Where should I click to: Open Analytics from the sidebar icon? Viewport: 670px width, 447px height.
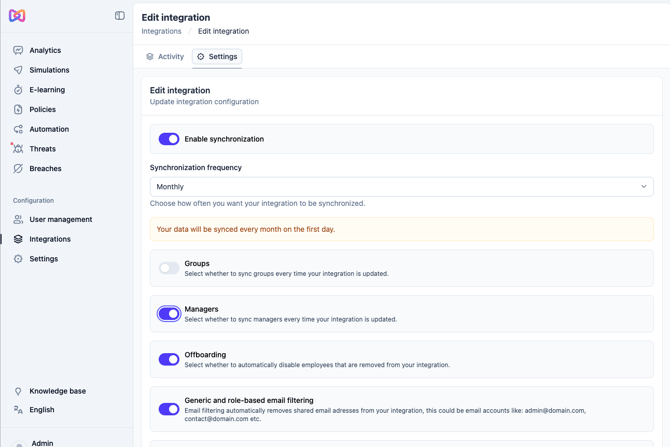(x=18, y=50)
